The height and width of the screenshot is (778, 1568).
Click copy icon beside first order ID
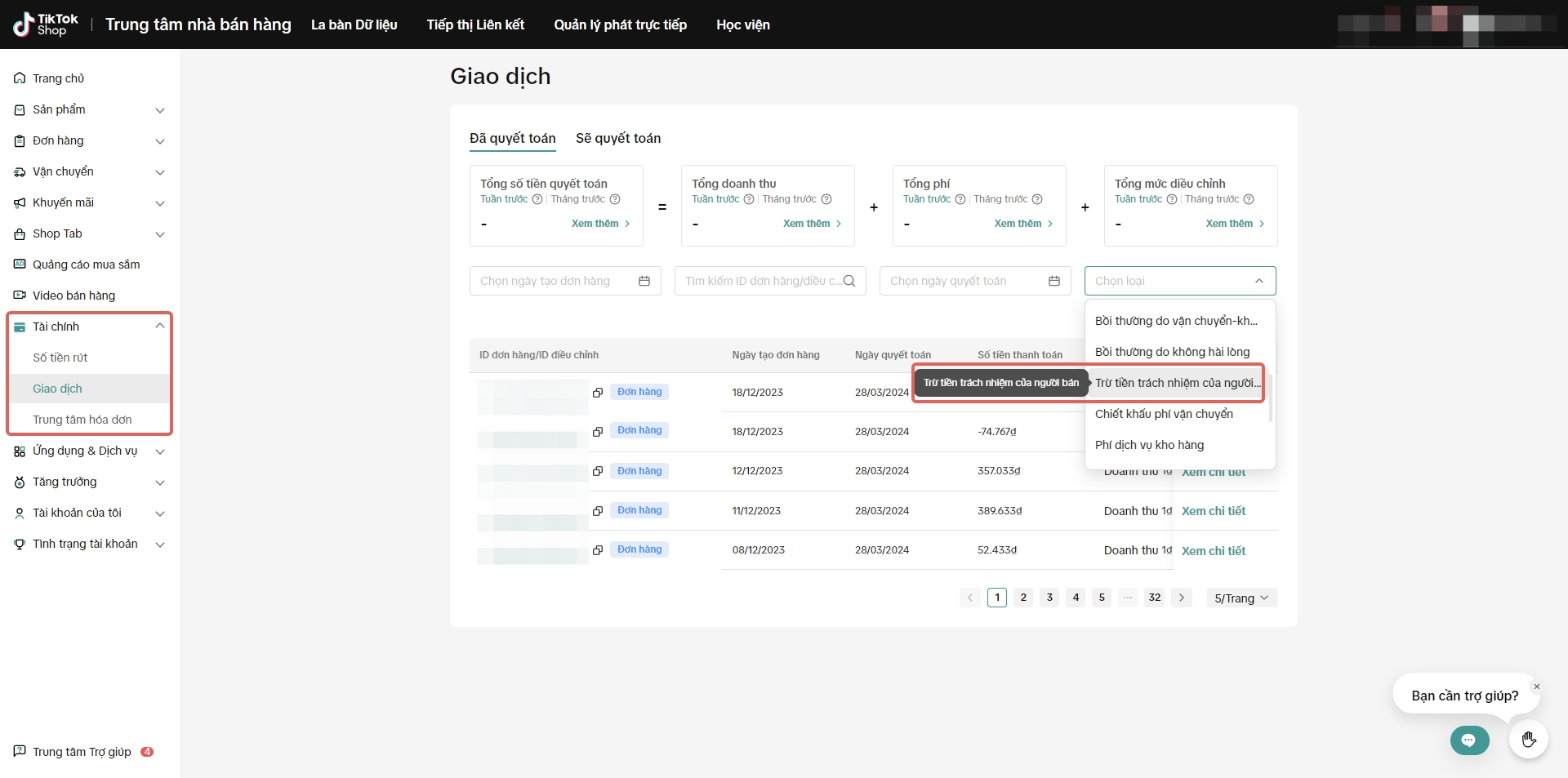click(x=598, y=393)
